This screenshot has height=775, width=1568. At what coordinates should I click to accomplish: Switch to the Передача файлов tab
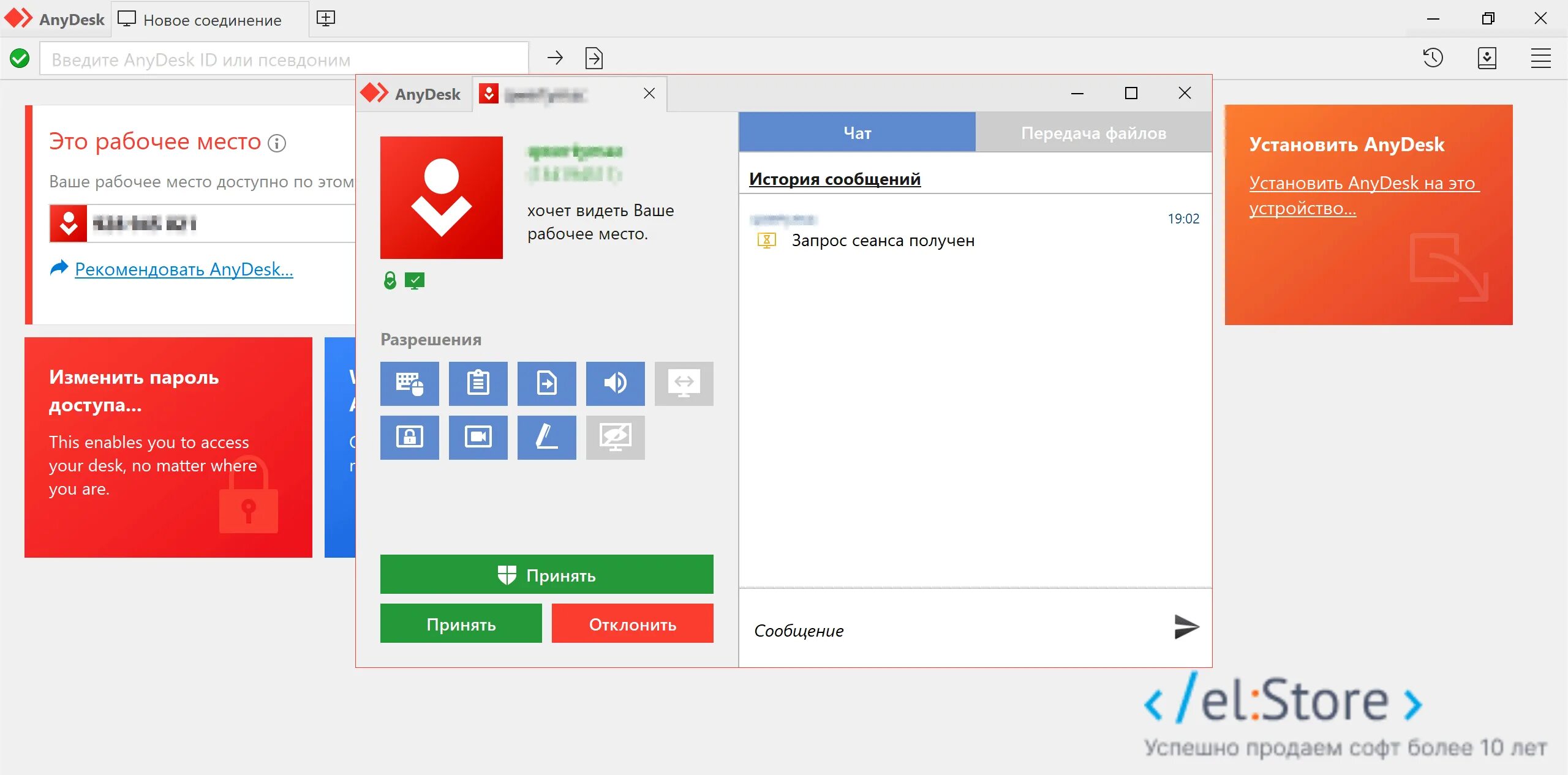coord(1093,132)
